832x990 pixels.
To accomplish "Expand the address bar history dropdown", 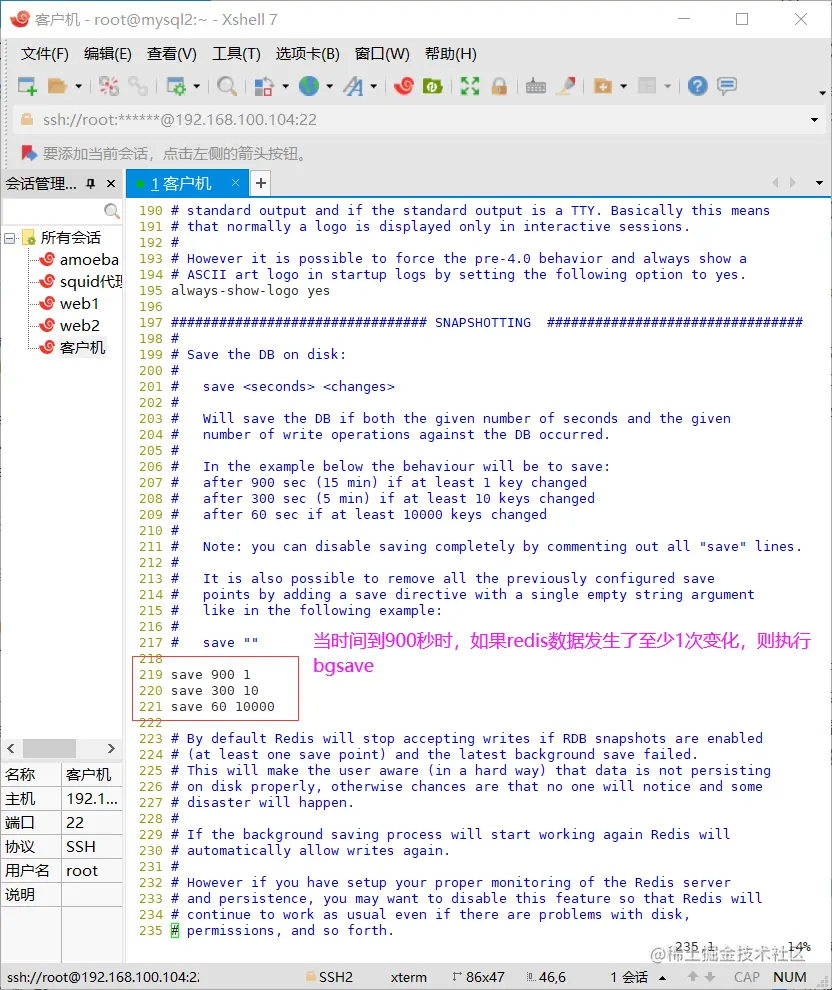I will coord(814,119).
